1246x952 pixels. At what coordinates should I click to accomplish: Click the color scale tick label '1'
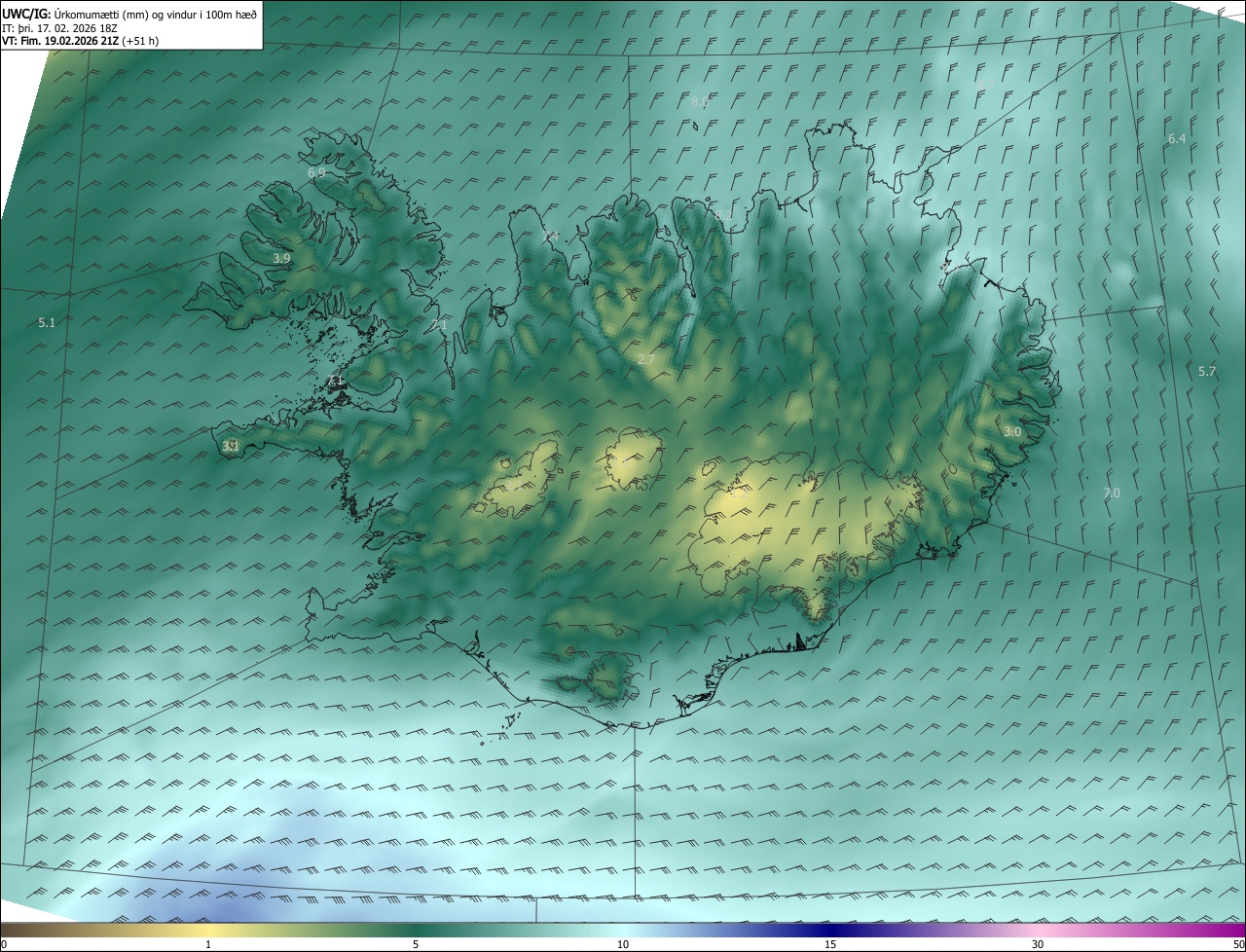(x=208, y=944)
